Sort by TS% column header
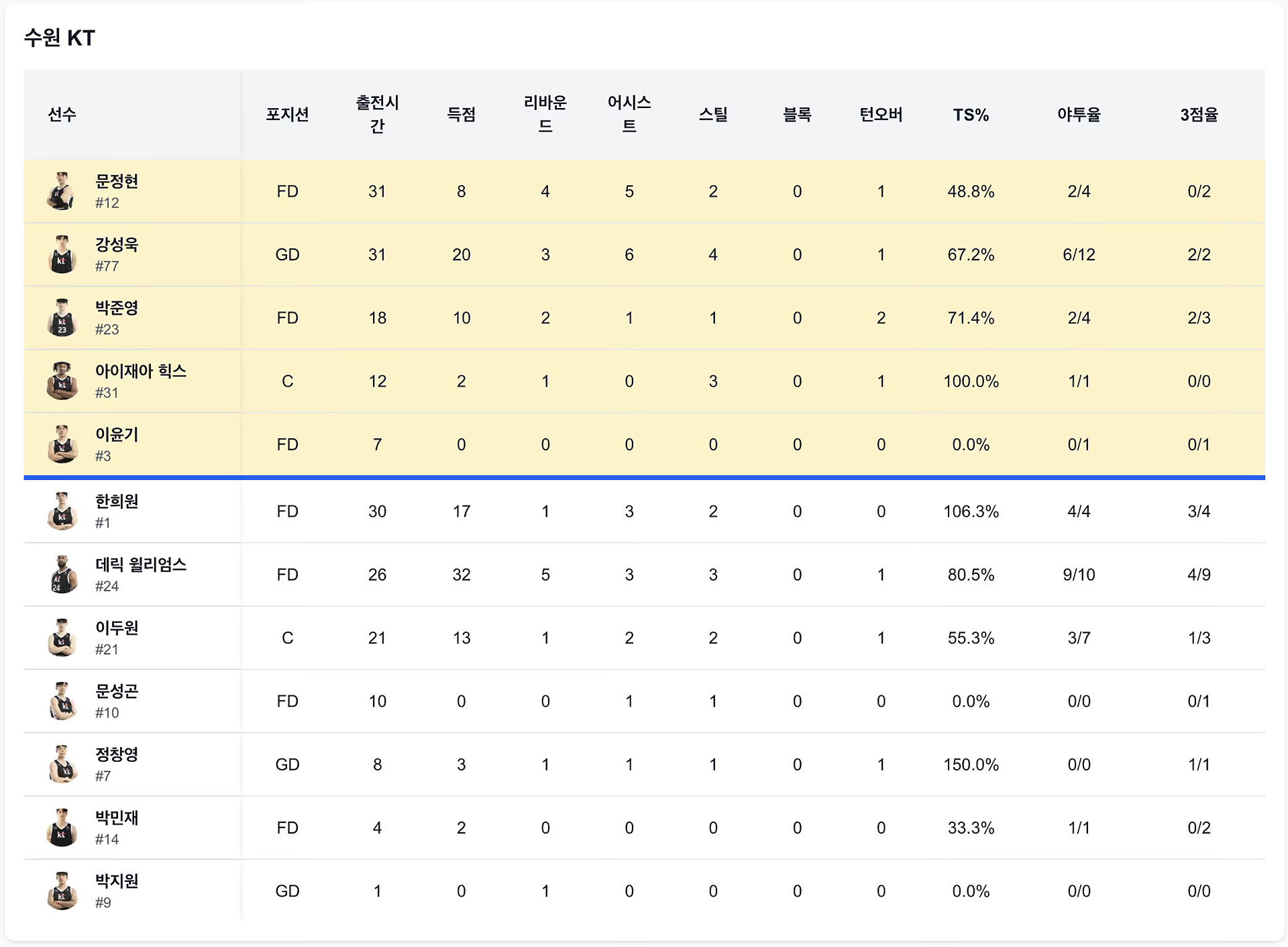 pyautogui.click(x=971, y=115)
